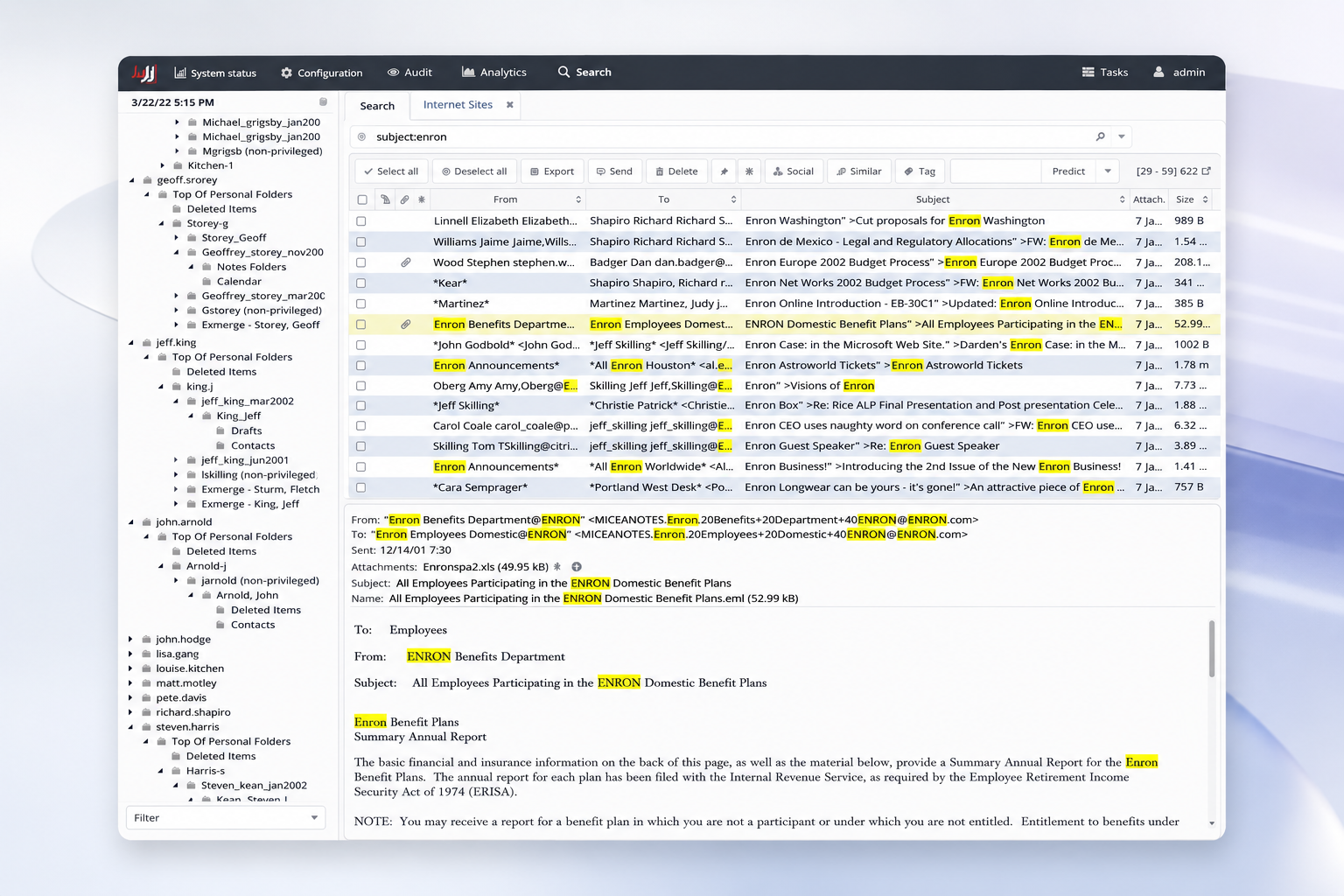Open the Social view
Viewport: 1344px width, 896px height.
click(x=794, y=171)
